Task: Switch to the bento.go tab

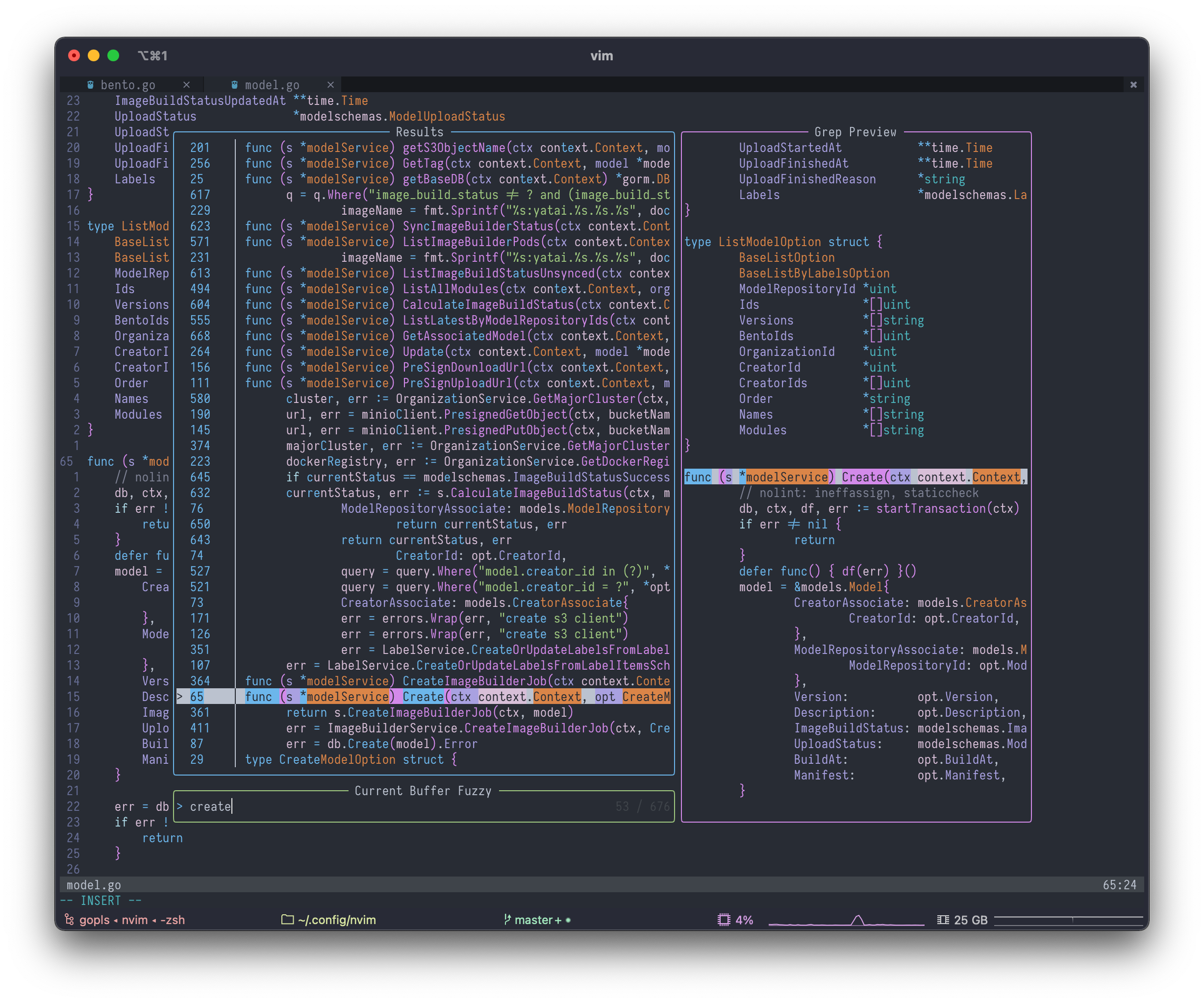Action: tap(127, 84)
